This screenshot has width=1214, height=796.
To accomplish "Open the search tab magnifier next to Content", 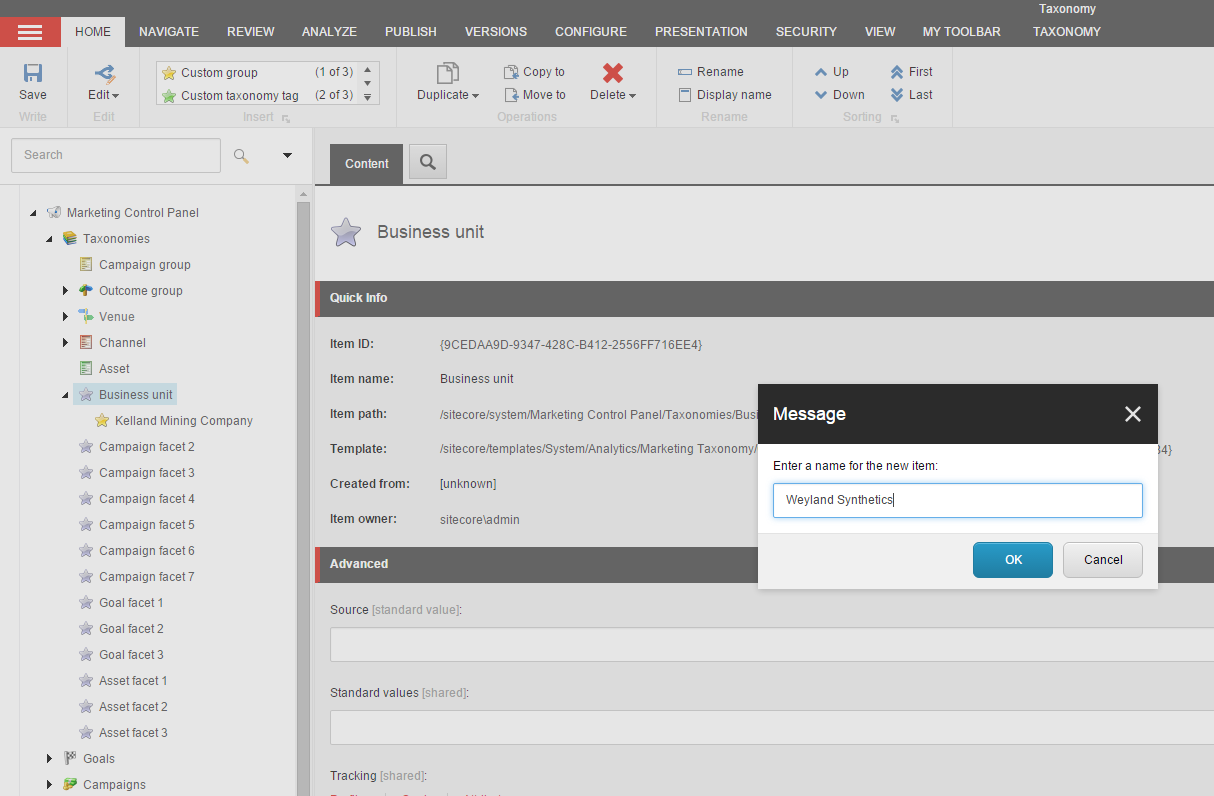I will pos(428,162).
